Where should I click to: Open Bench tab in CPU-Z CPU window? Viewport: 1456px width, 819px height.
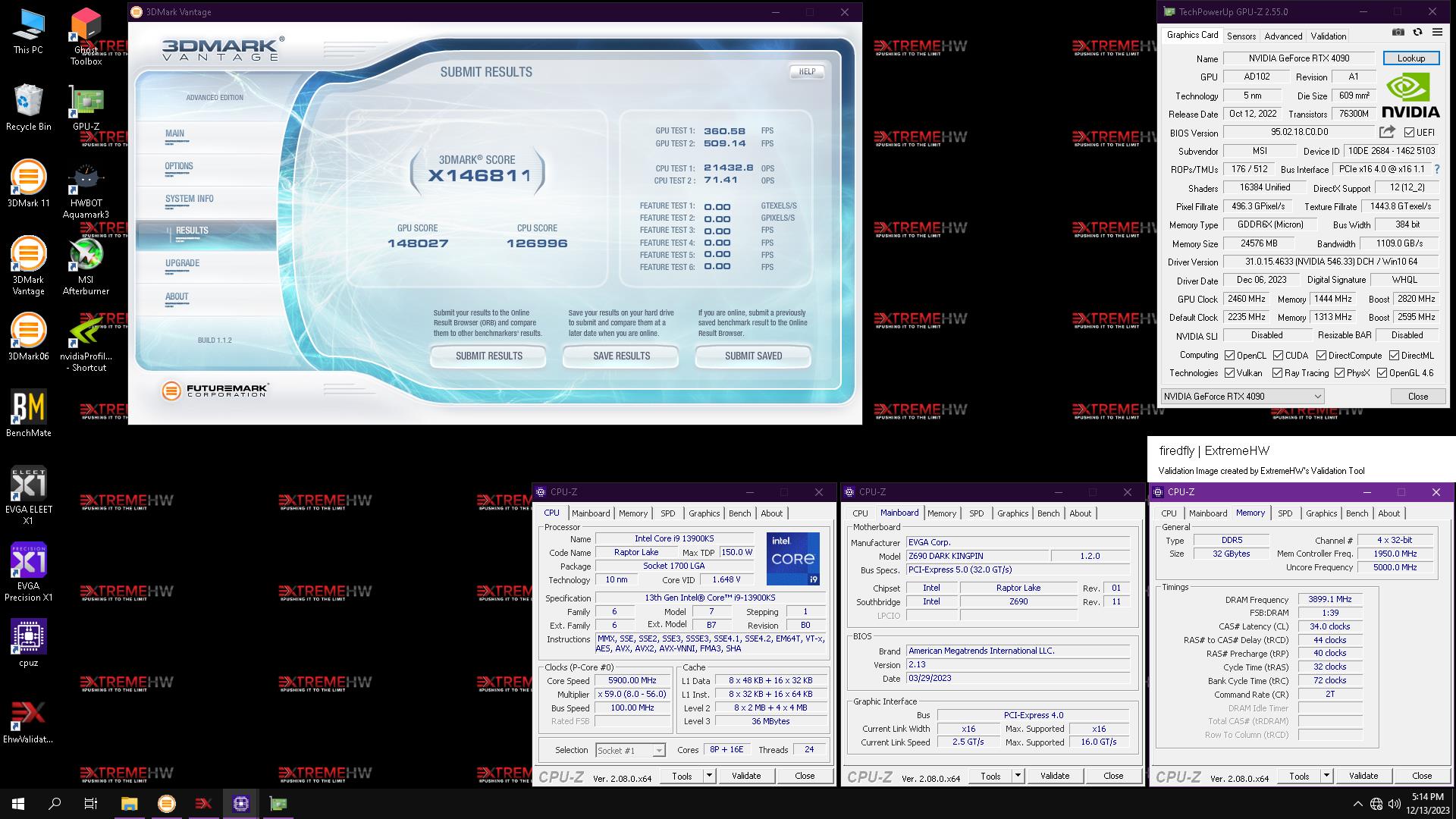739,513
